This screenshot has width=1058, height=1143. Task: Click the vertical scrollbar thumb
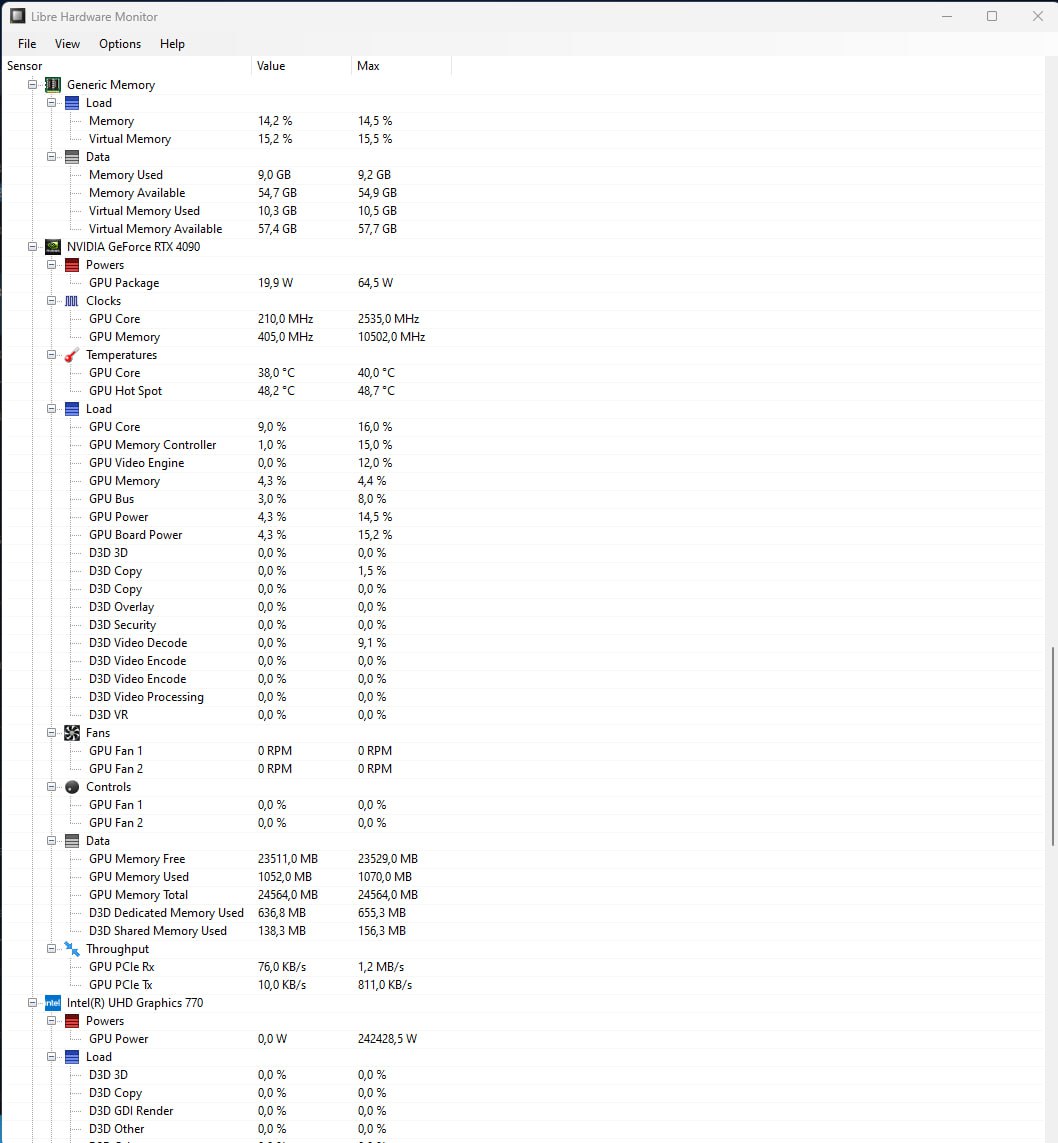(1052, 745)
